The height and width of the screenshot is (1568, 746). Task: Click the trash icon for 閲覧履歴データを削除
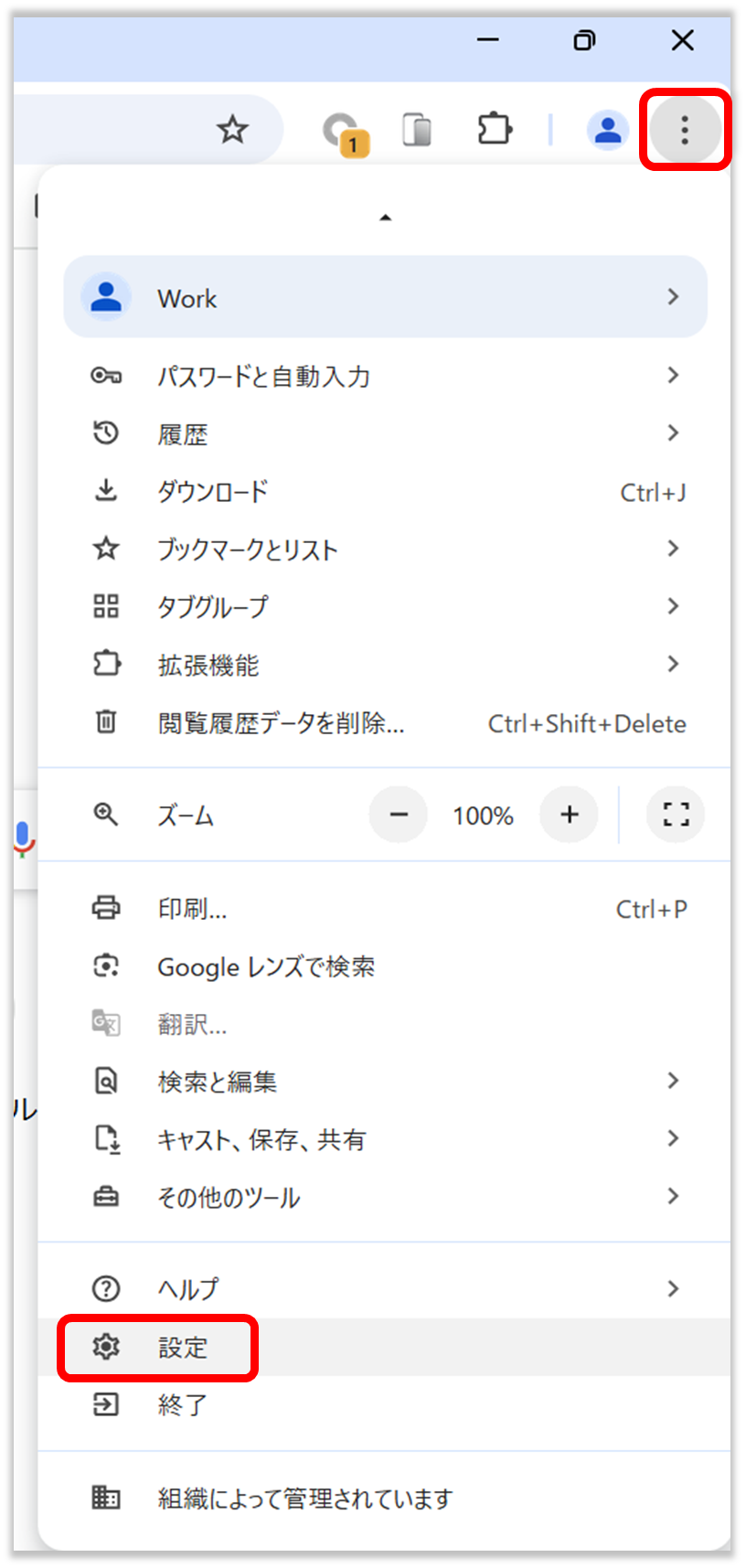click(106, 722)
